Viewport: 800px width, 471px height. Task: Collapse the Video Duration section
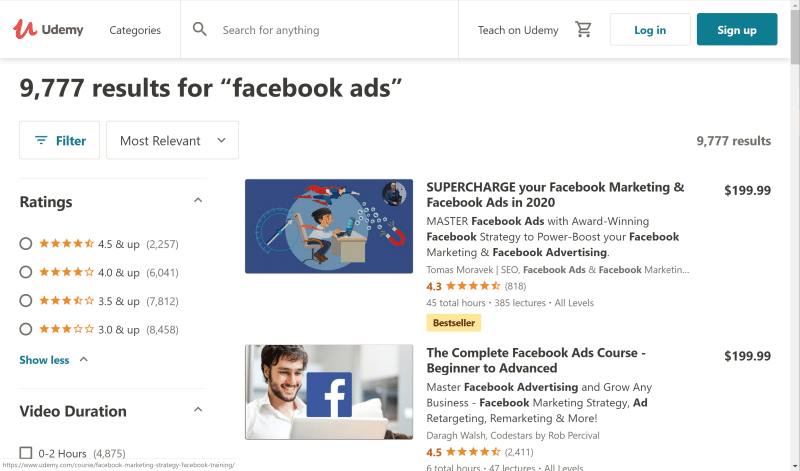click(x=198, y=410)
